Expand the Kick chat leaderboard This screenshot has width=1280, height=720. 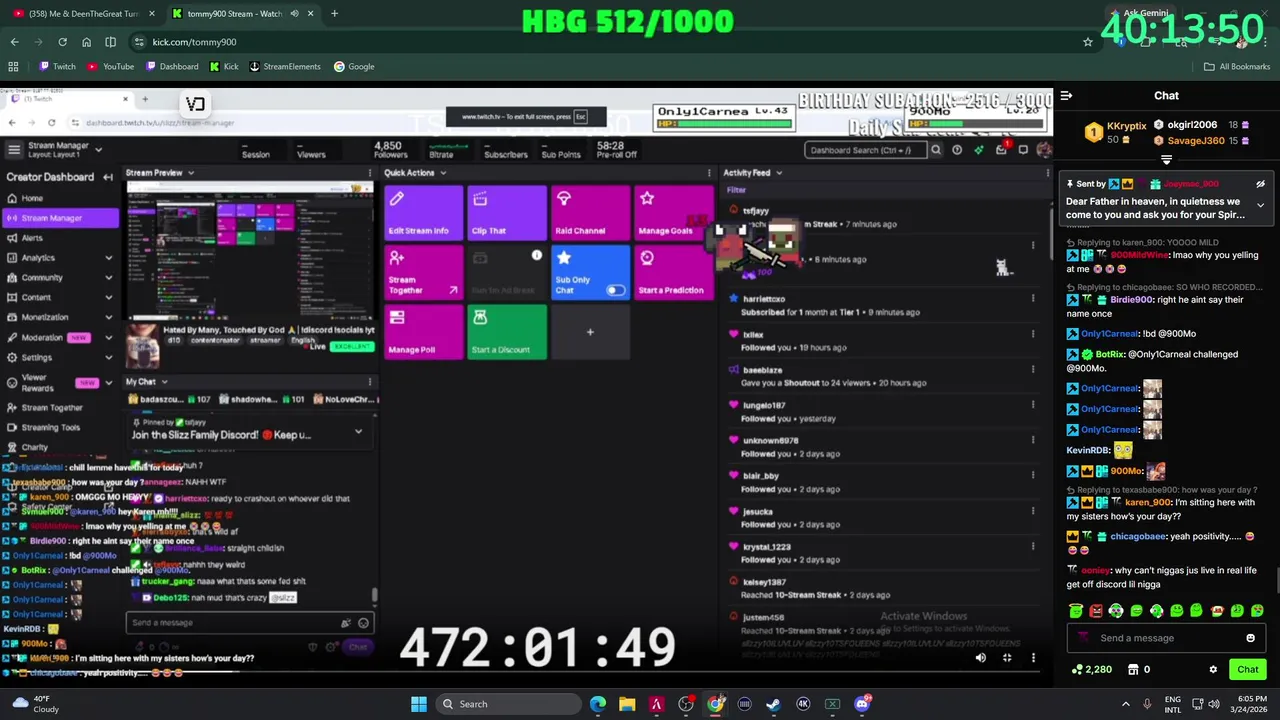coord(1166,160)
